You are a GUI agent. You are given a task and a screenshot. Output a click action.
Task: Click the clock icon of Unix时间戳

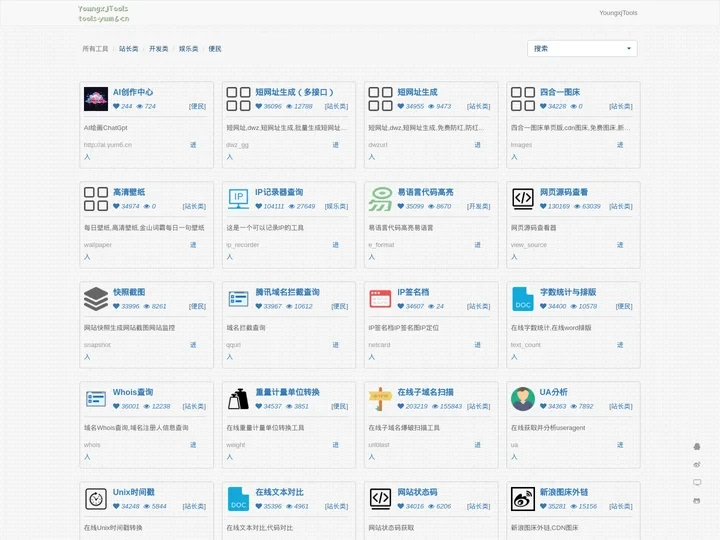point(96,499)
